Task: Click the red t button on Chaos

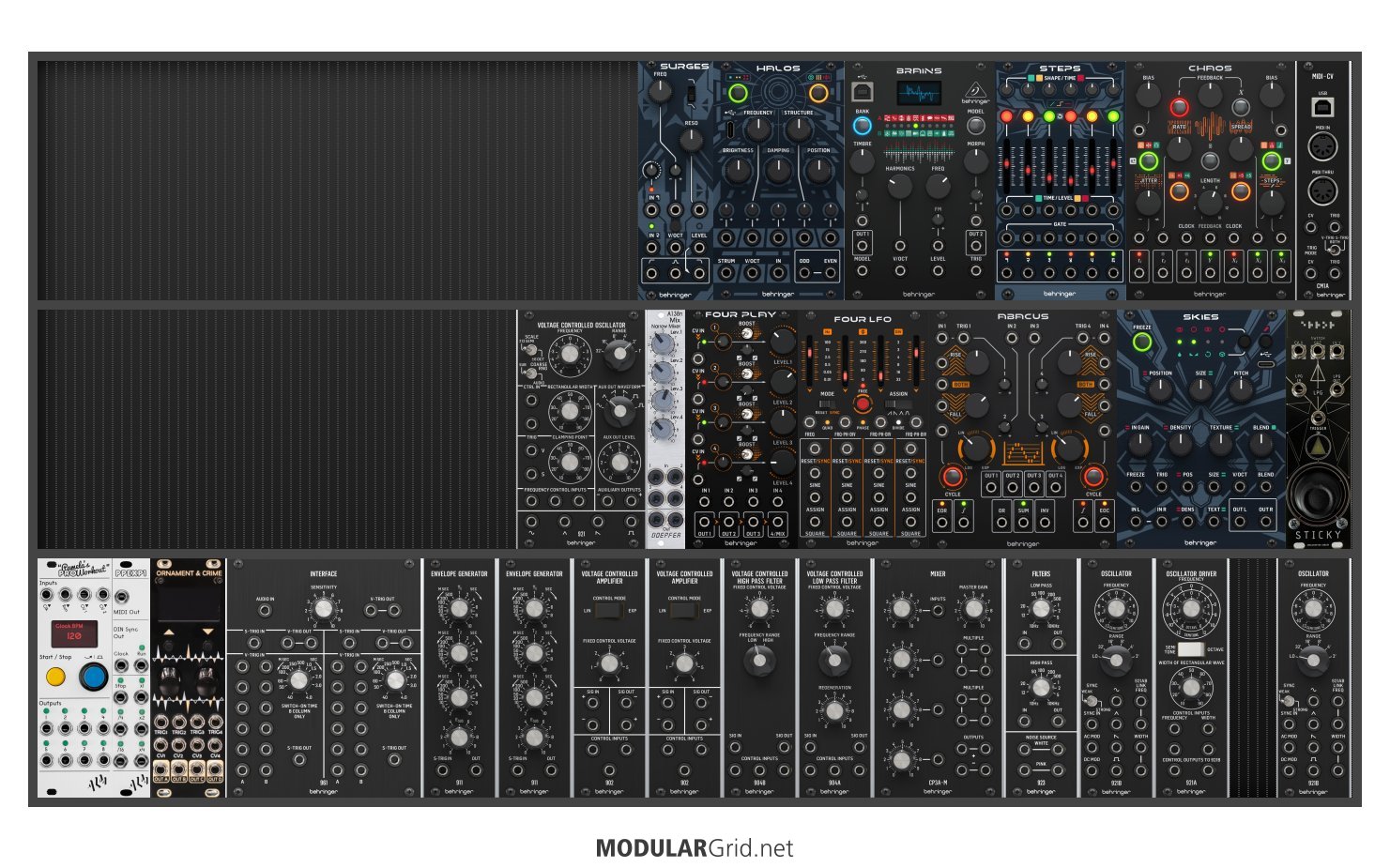Action: click(1179, 107)
